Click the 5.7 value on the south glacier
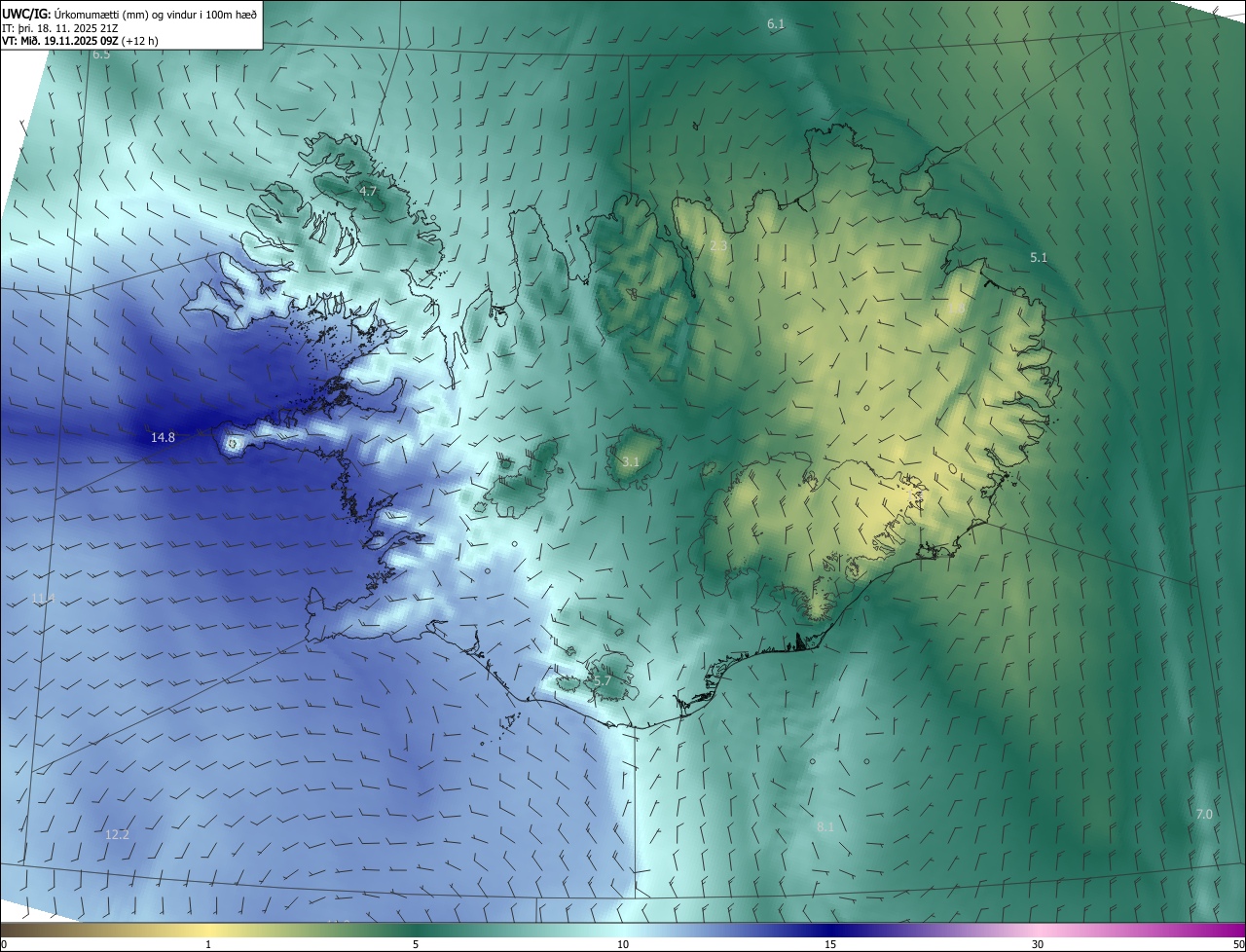This screenshot has height=952, width=1246. click(602, 680)
